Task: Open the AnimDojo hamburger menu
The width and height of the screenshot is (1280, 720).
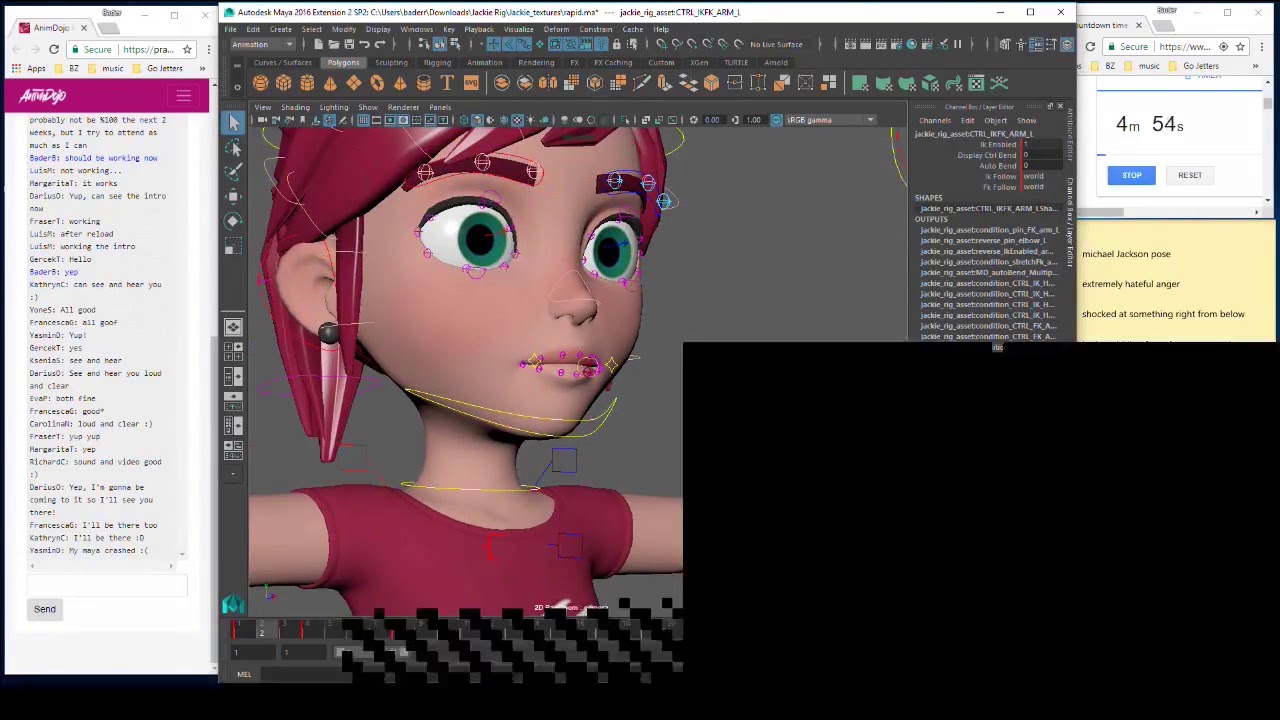Action: point(183,96)
